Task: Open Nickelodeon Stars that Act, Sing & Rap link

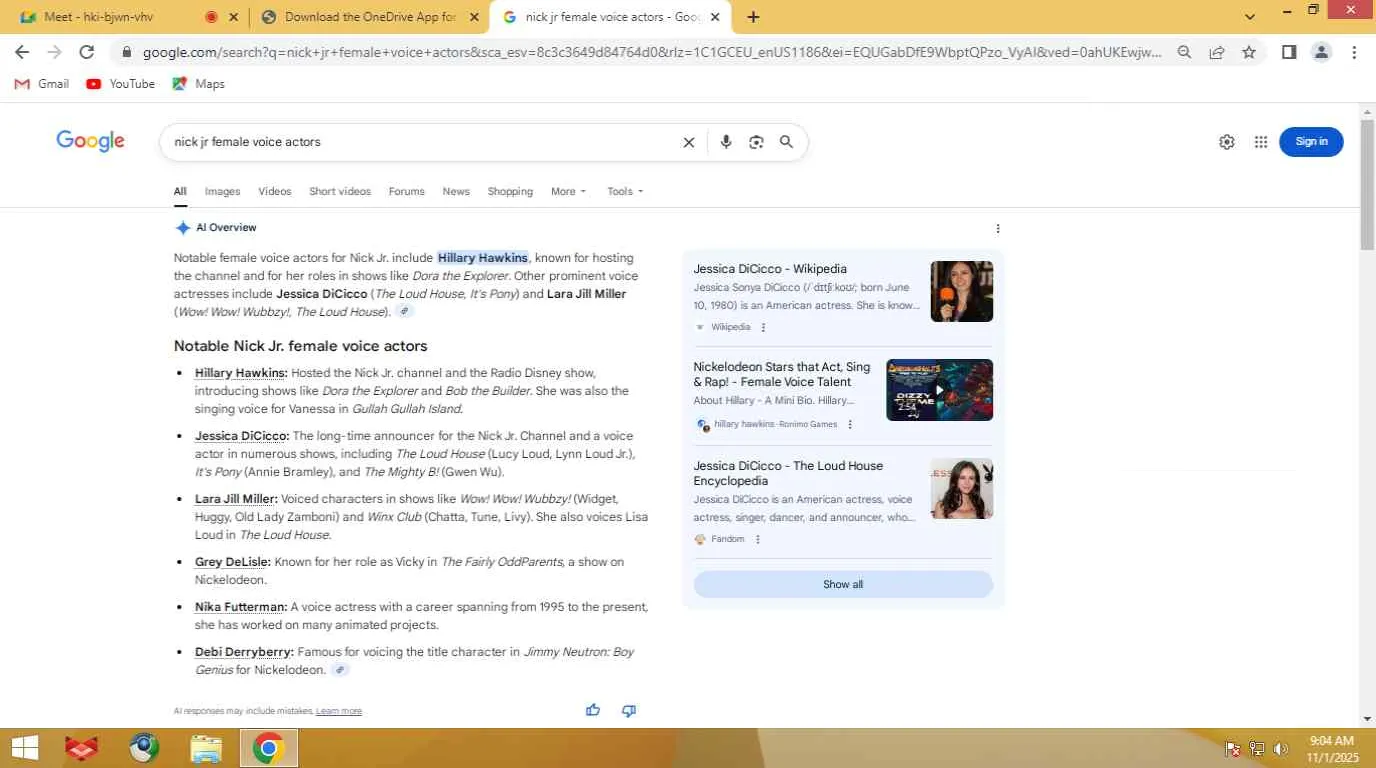Action: (782, 374)
